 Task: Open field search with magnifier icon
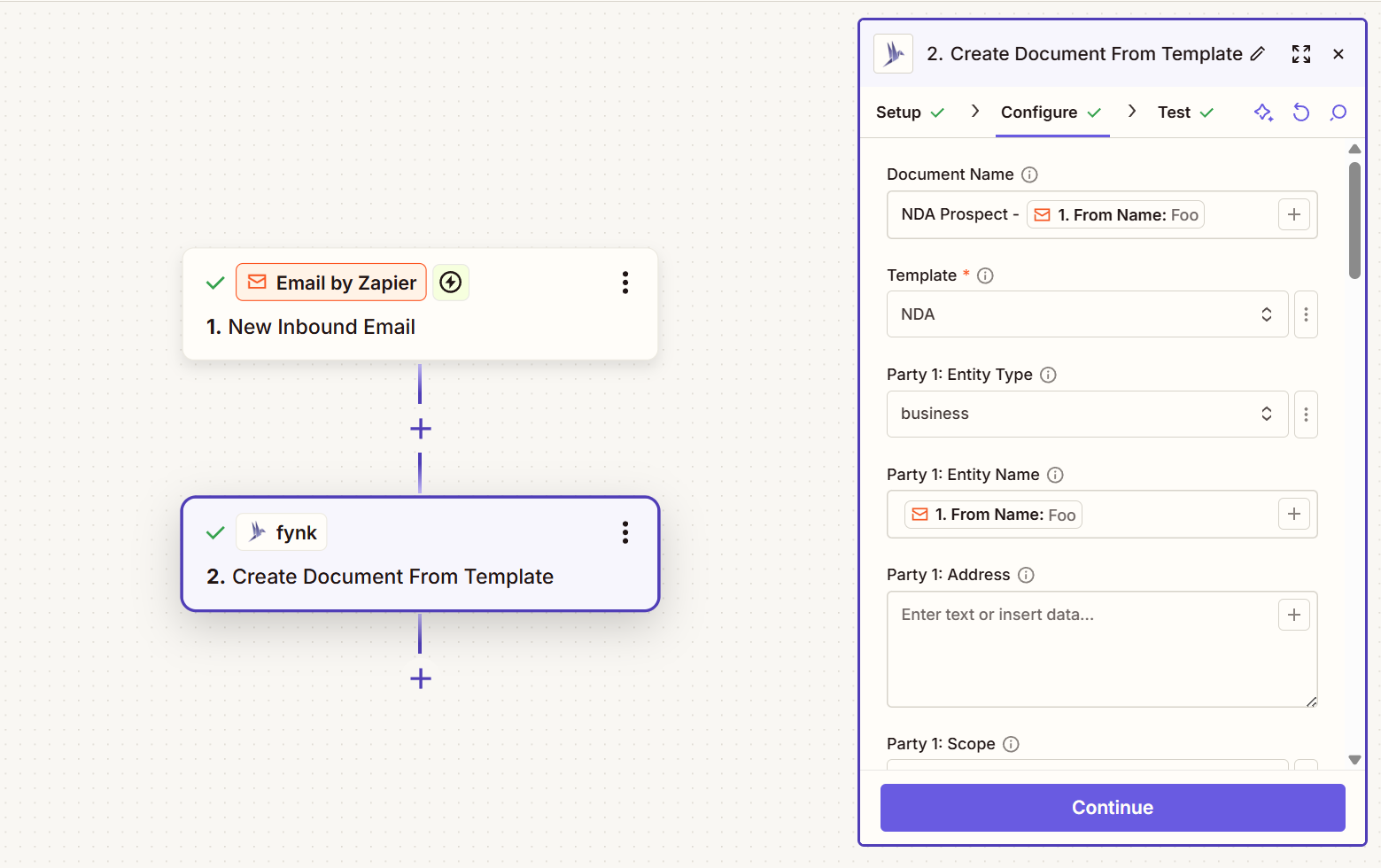click(x=1338, y=112)
